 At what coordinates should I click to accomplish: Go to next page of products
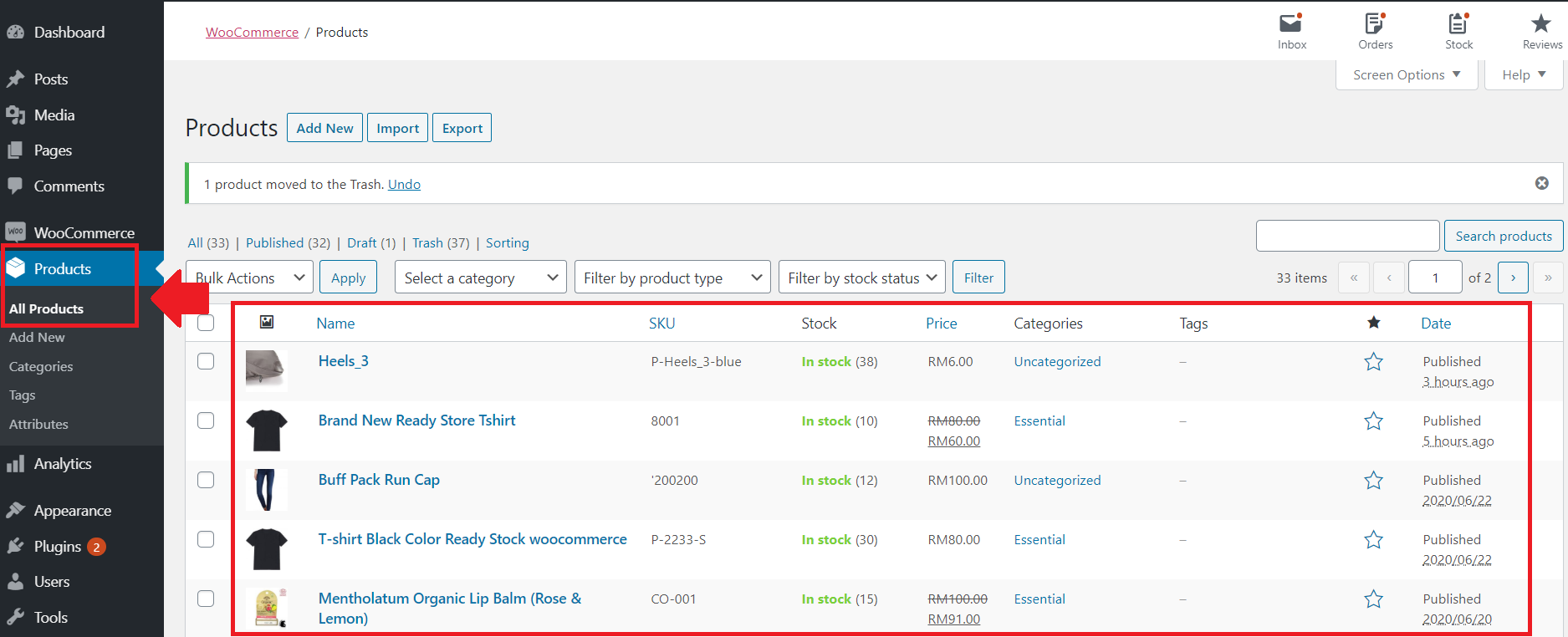coord(1513,278)
